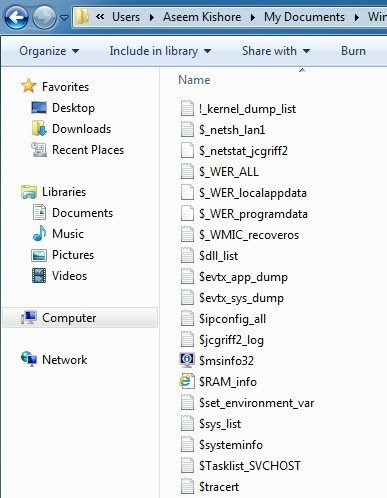Click the $systeminfo text file icon
This screenshot has width=387, height=498.
[187, 444]
